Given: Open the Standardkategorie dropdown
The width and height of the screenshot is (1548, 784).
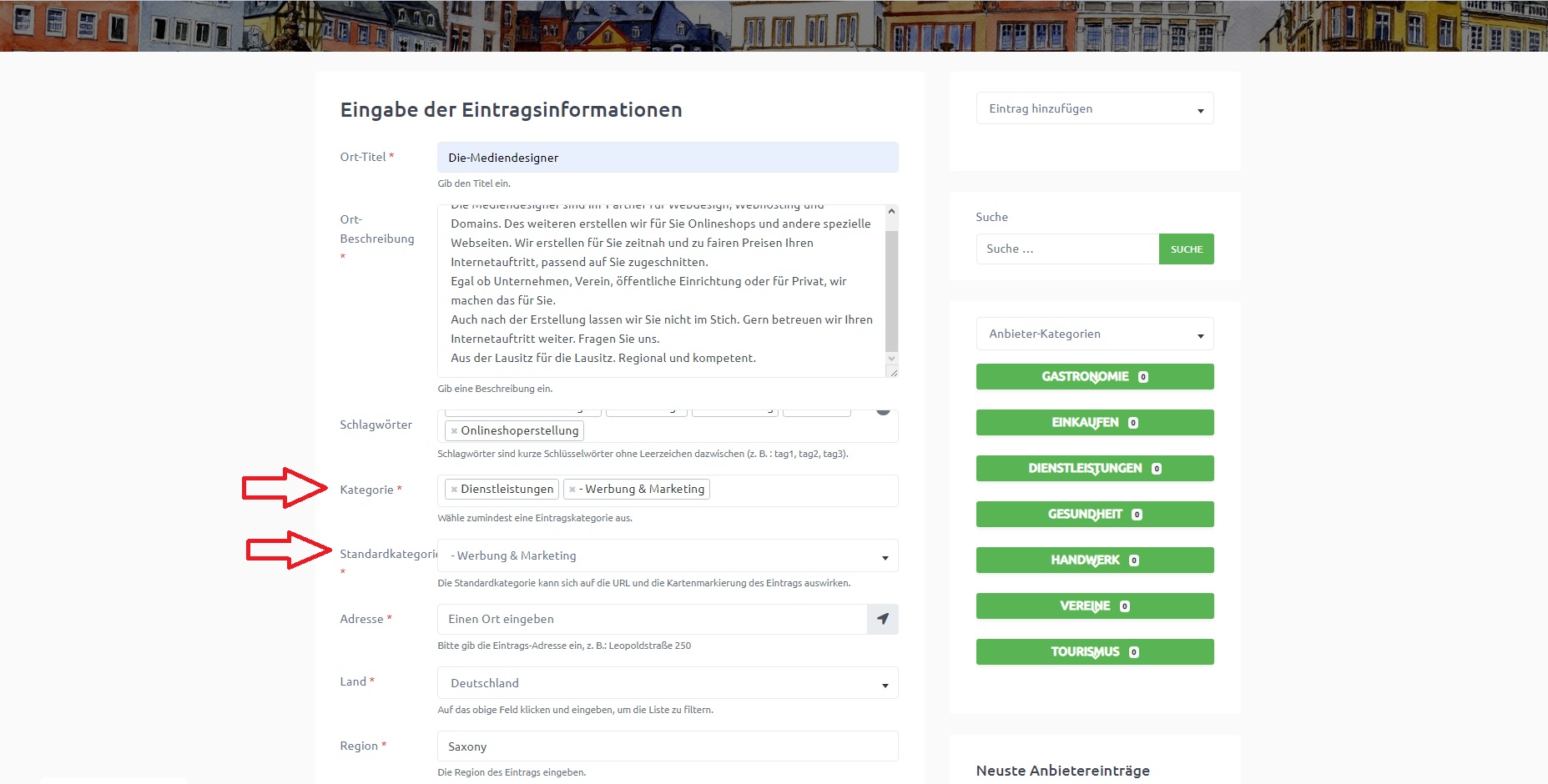Looking at the screenshot, I should (667, 556).
